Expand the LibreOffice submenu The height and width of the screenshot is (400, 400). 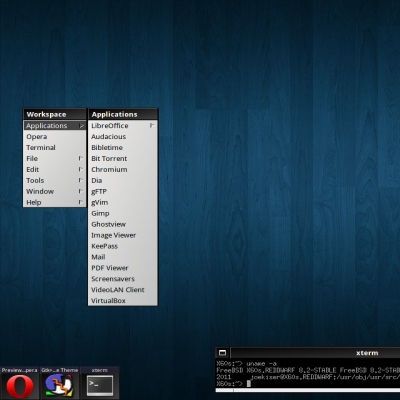[x=123, y=126]
